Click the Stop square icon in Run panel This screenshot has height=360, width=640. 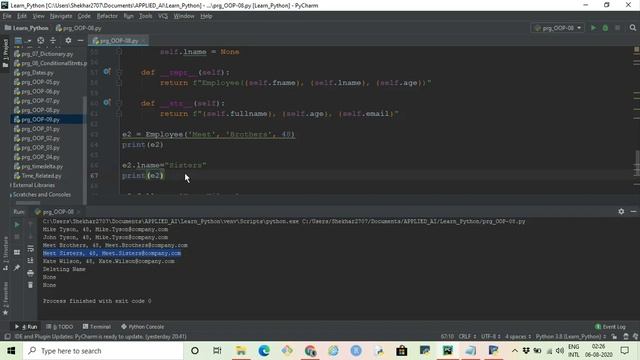pos(17,237)
